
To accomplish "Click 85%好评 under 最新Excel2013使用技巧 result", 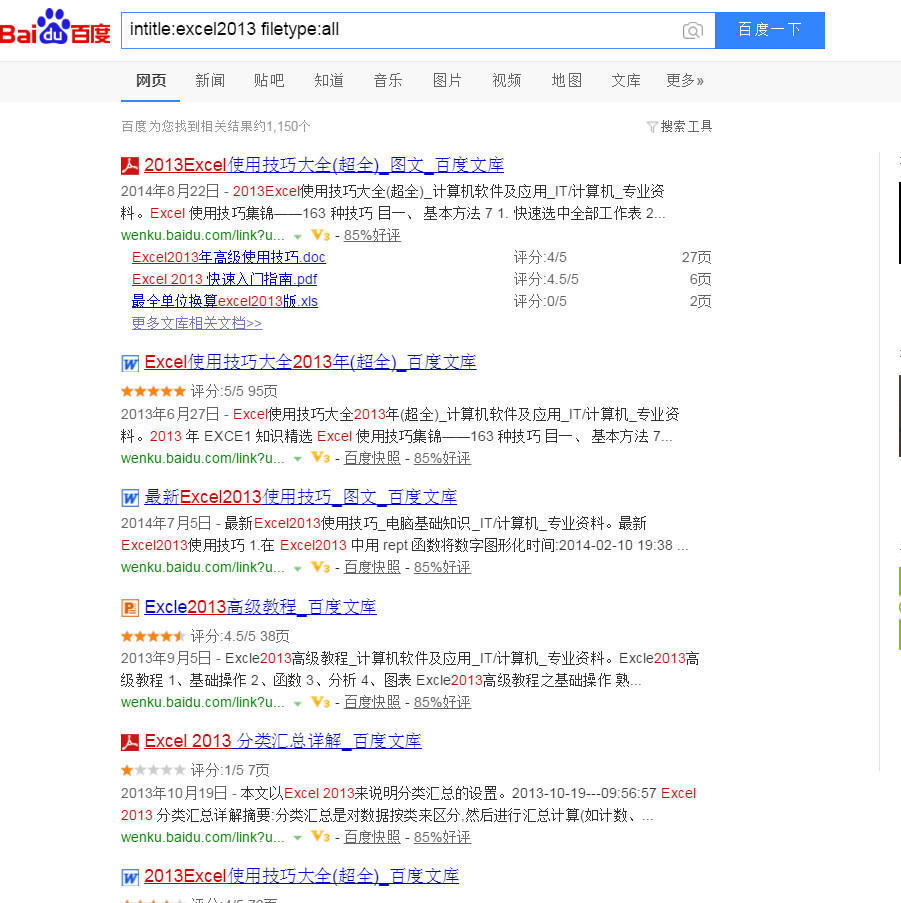I will [442, 568].
